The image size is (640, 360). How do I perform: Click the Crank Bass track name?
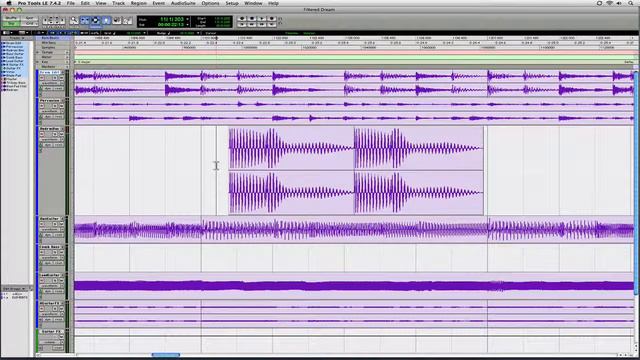pyautogui.click(x=50, y=247)
